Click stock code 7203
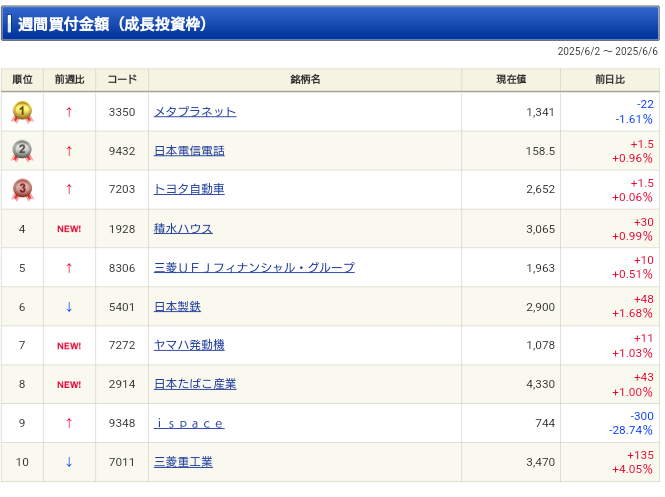Image resolution: width=665 pixels, height=497 pixels. click(122, 189)
